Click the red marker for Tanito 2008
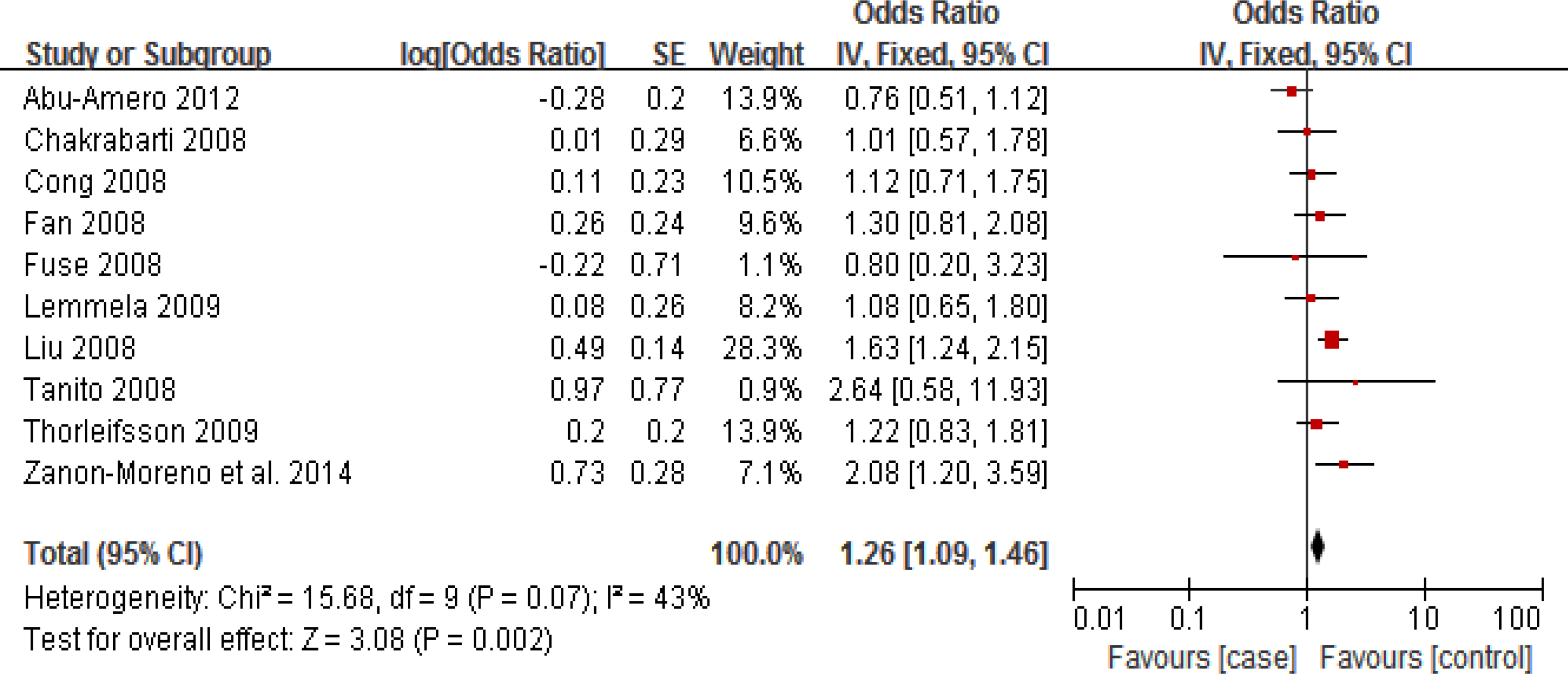The image size is (1568, 674). pos(1355,382)
